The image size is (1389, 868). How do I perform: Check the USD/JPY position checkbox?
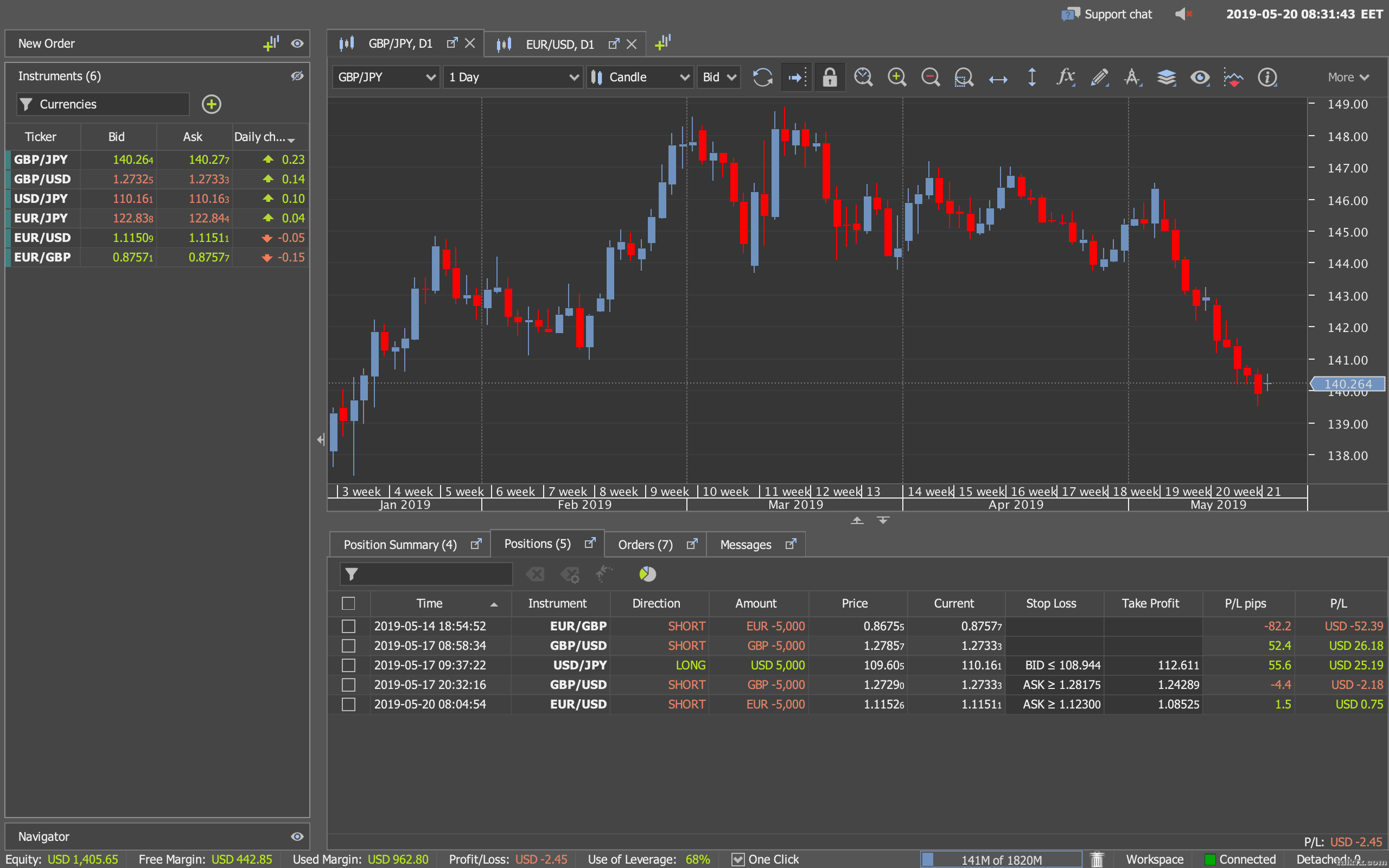[348, 665]
